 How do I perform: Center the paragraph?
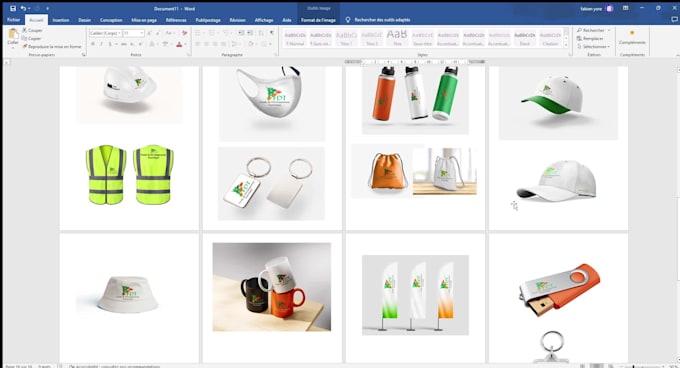pos(206,44)
